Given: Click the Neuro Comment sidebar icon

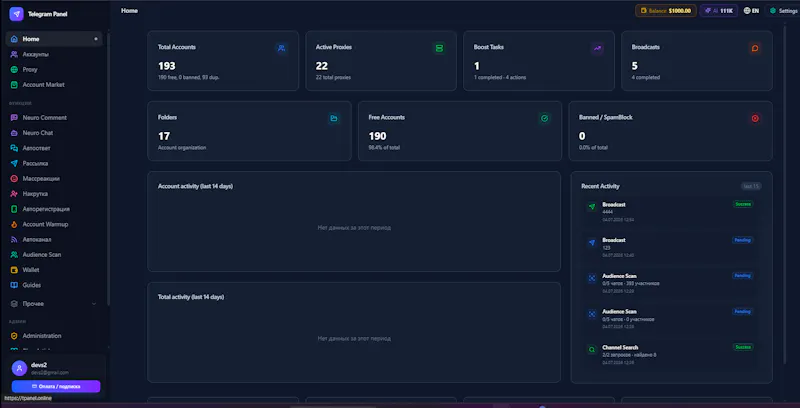Looking at the screenshot, I should (14, 117).
